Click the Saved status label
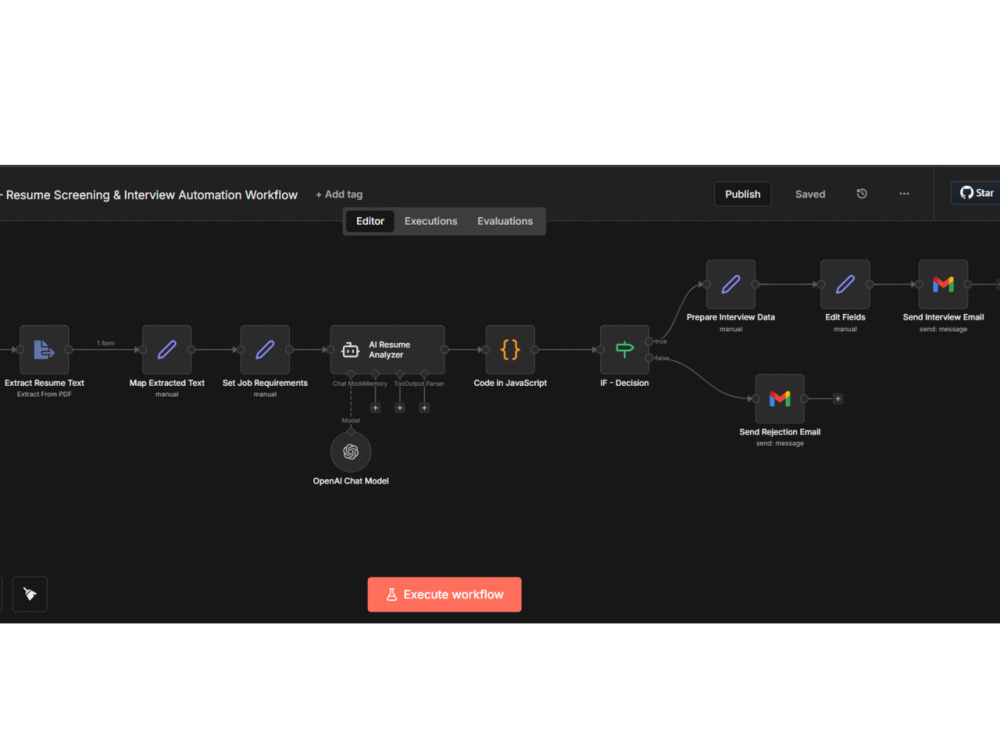 [x=810, y=195]
